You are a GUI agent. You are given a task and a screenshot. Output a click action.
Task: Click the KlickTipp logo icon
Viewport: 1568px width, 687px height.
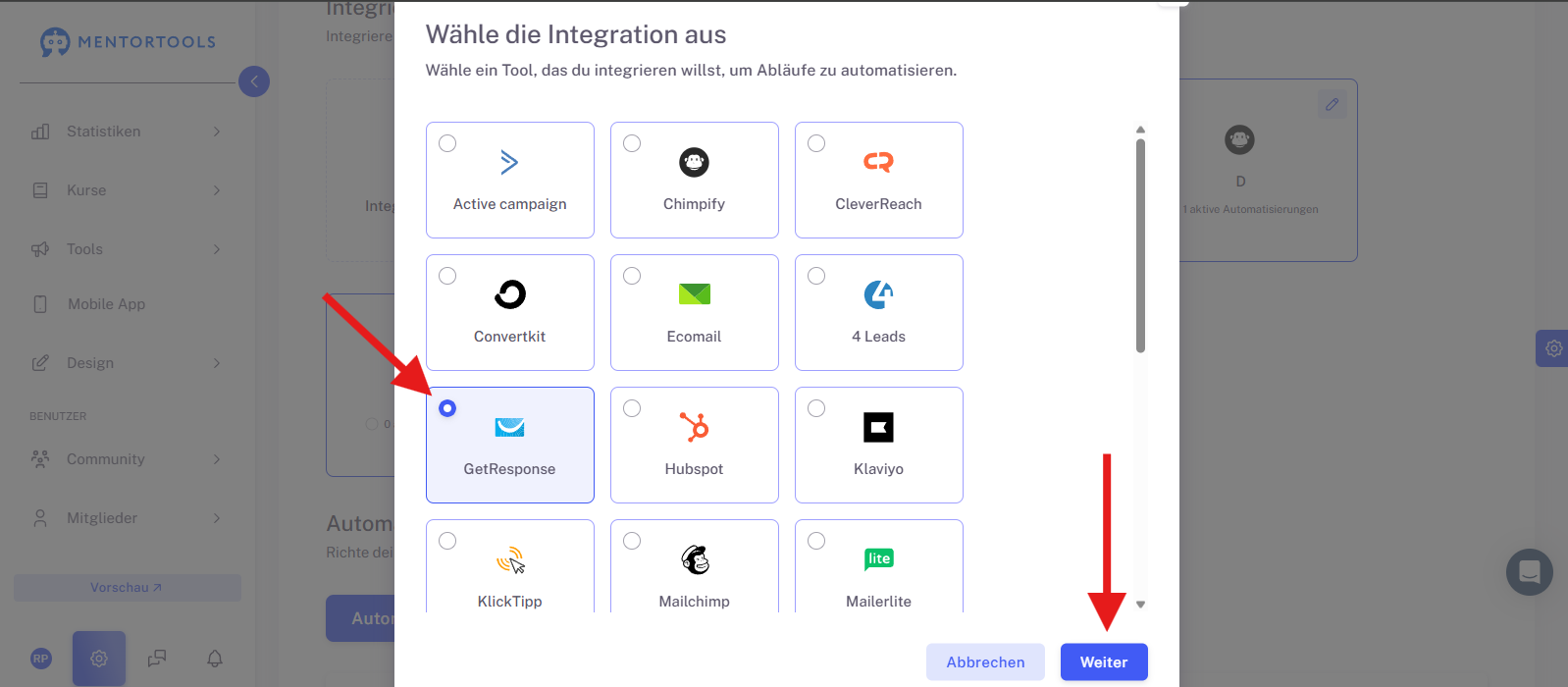point(510,559)
